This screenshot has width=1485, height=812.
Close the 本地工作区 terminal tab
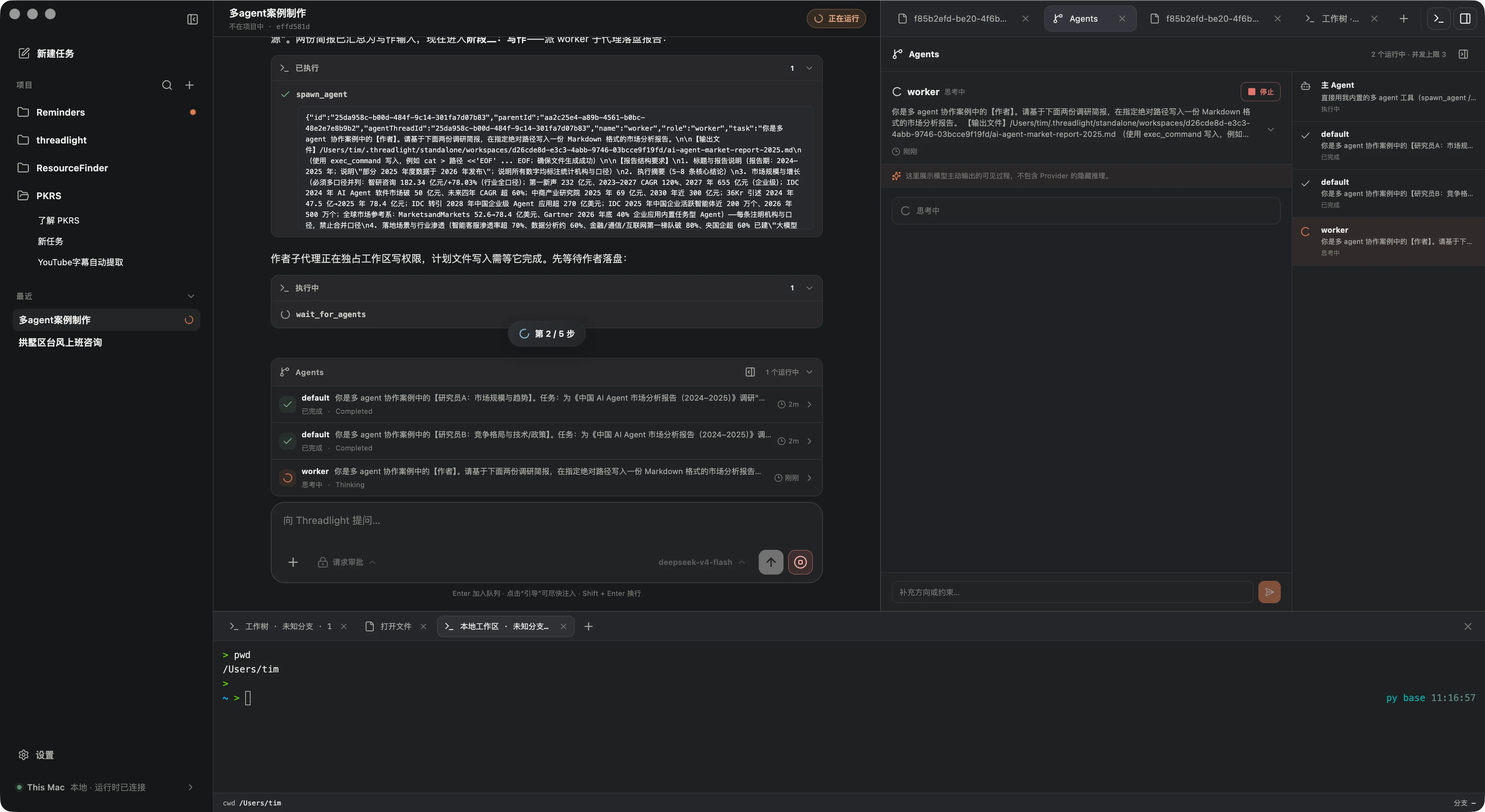pyautogui.click(x=563, y=626)
